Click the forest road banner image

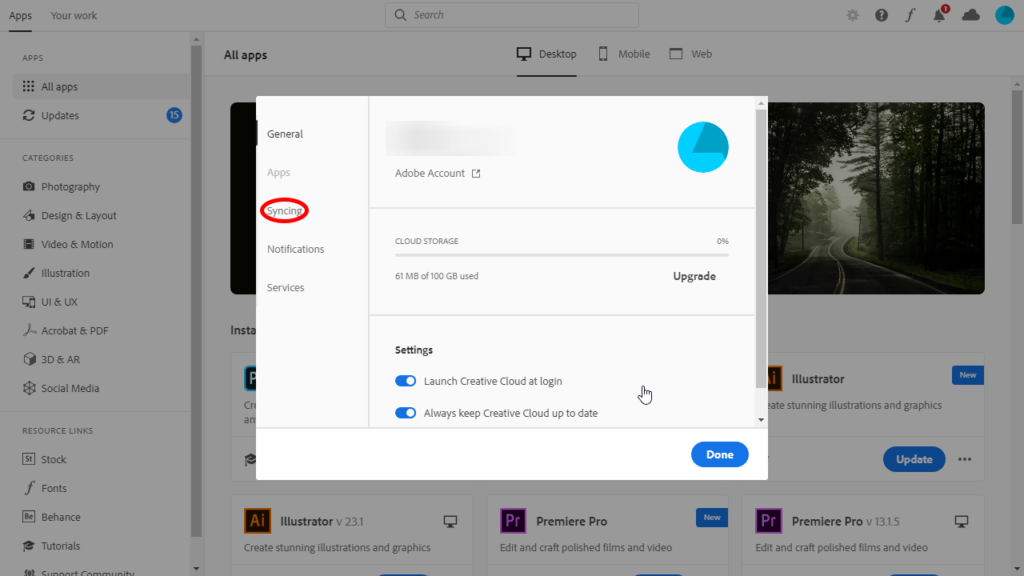tap(876, 198)
